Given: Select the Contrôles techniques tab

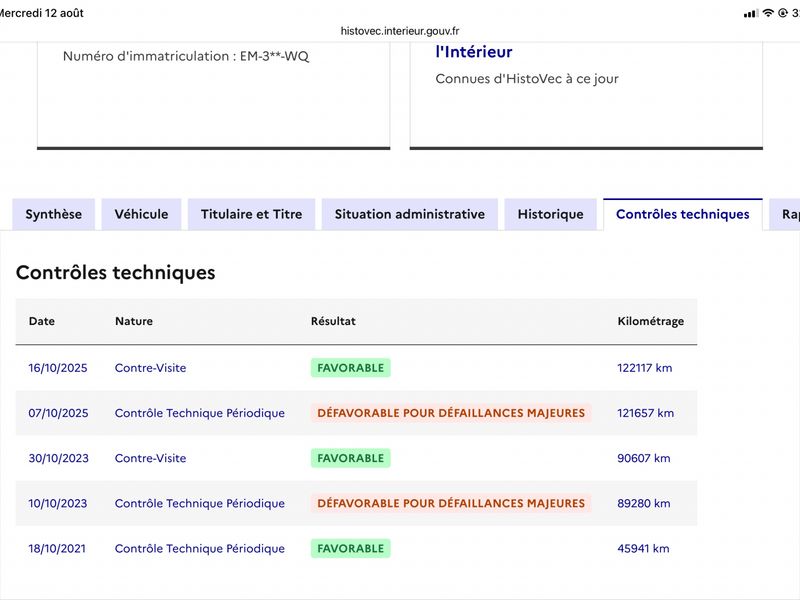Looking at the screenshot, I should 683,214.
